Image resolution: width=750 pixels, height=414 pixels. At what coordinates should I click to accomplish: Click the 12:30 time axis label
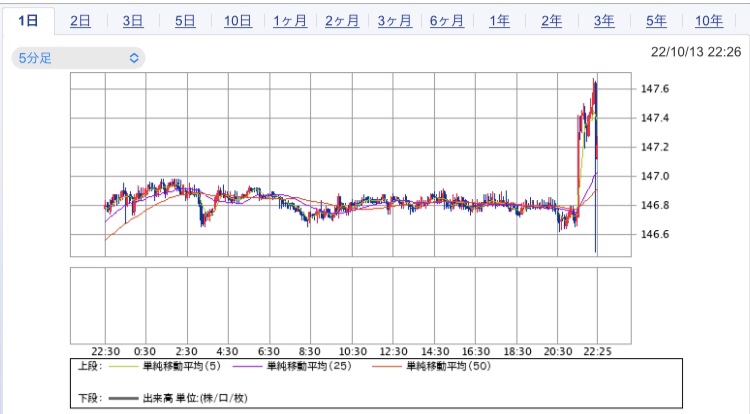pos(394,352)
